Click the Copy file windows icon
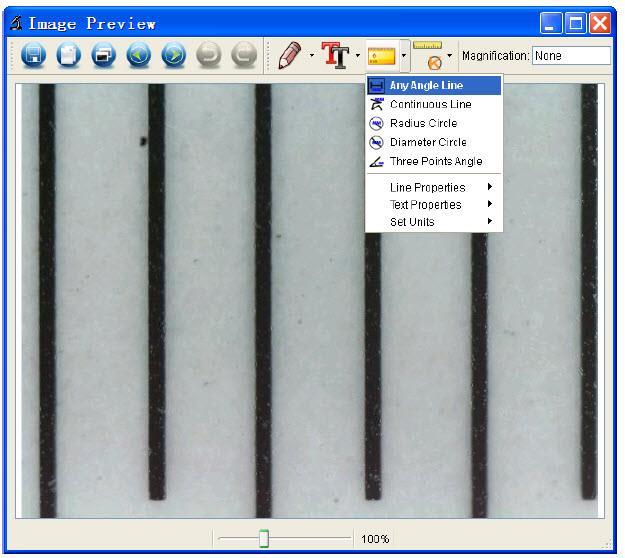625x558 pixels. 104,55
